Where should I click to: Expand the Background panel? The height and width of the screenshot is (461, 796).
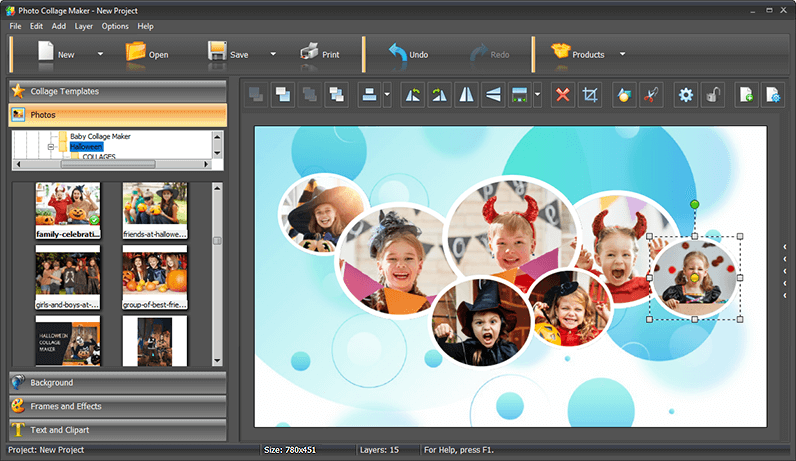coord(117,383)
